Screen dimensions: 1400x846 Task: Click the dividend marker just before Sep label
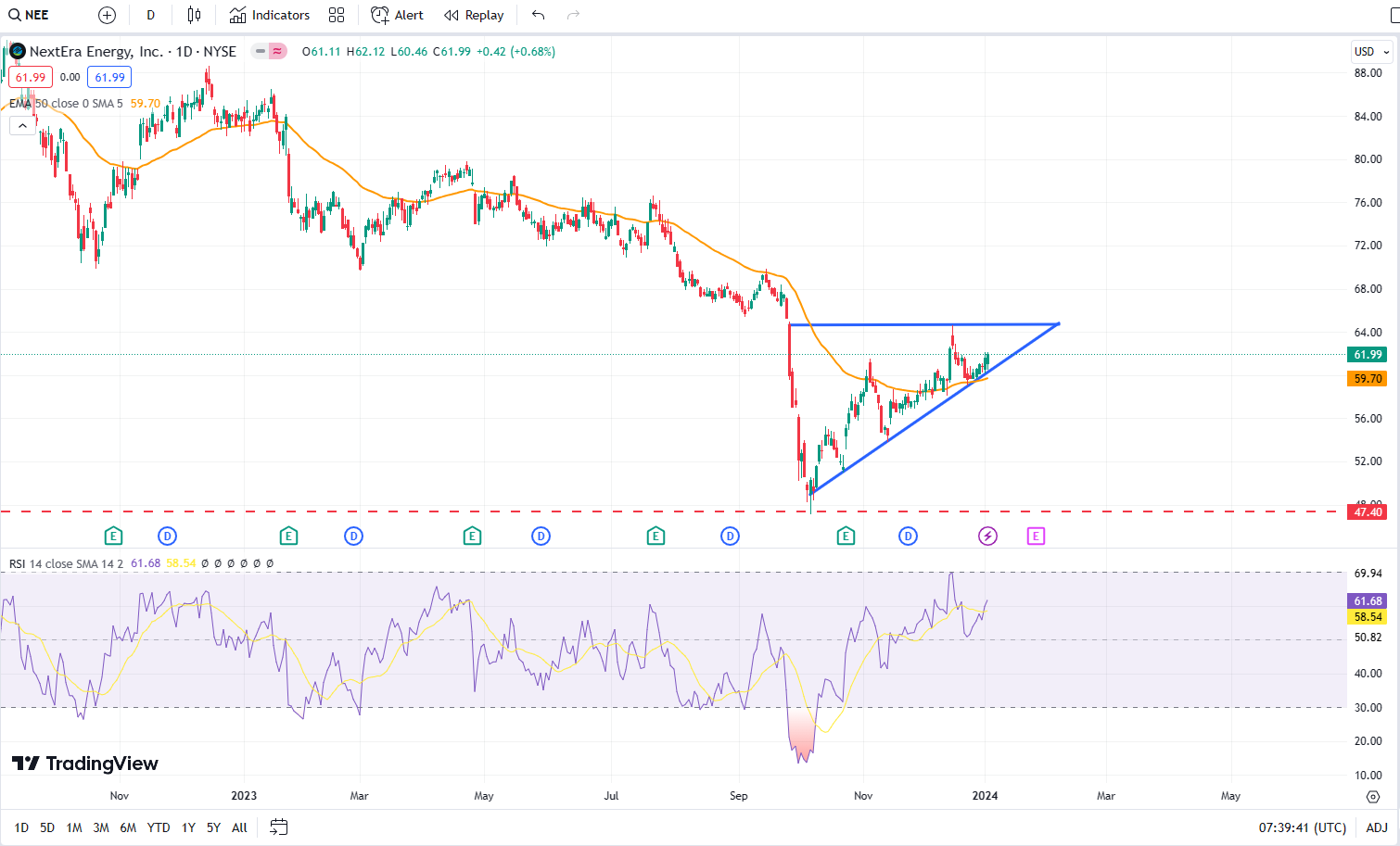point(730,536)
